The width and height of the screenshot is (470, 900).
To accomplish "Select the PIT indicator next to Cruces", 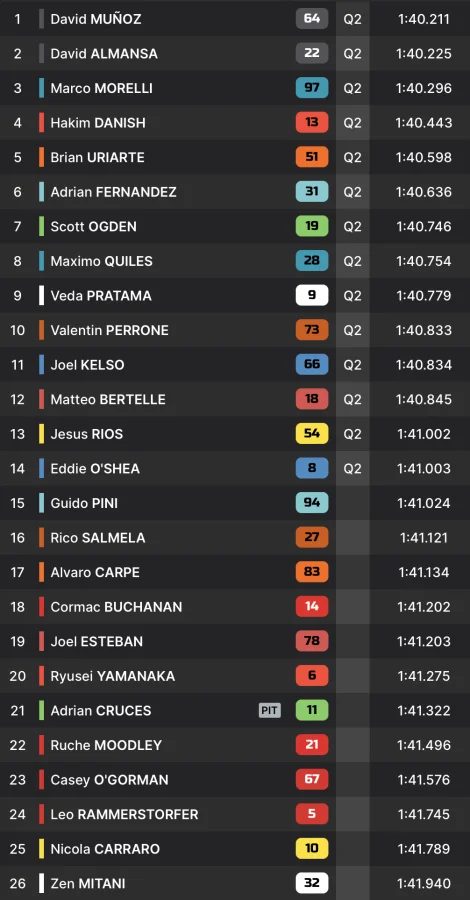I will [x=270, y=711].
